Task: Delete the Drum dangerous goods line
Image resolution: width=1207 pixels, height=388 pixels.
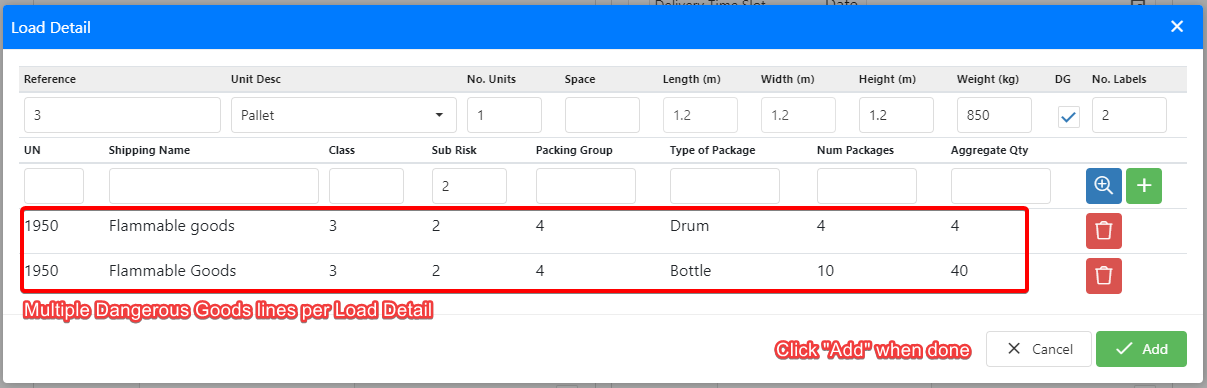Action: 1103,231
